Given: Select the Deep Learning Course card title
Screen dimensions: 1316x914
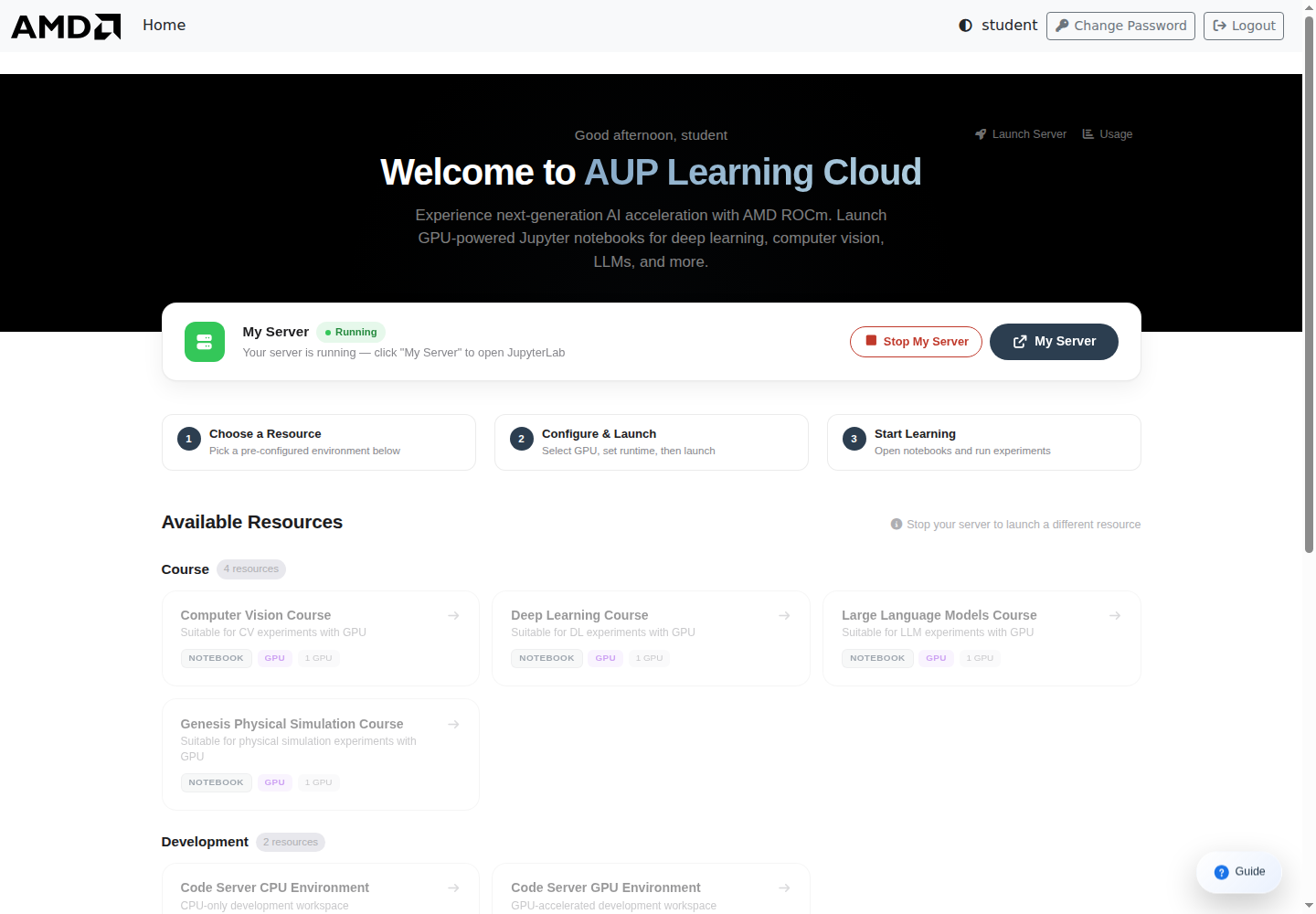Looking at the screenshot, I should pos(579,616).
